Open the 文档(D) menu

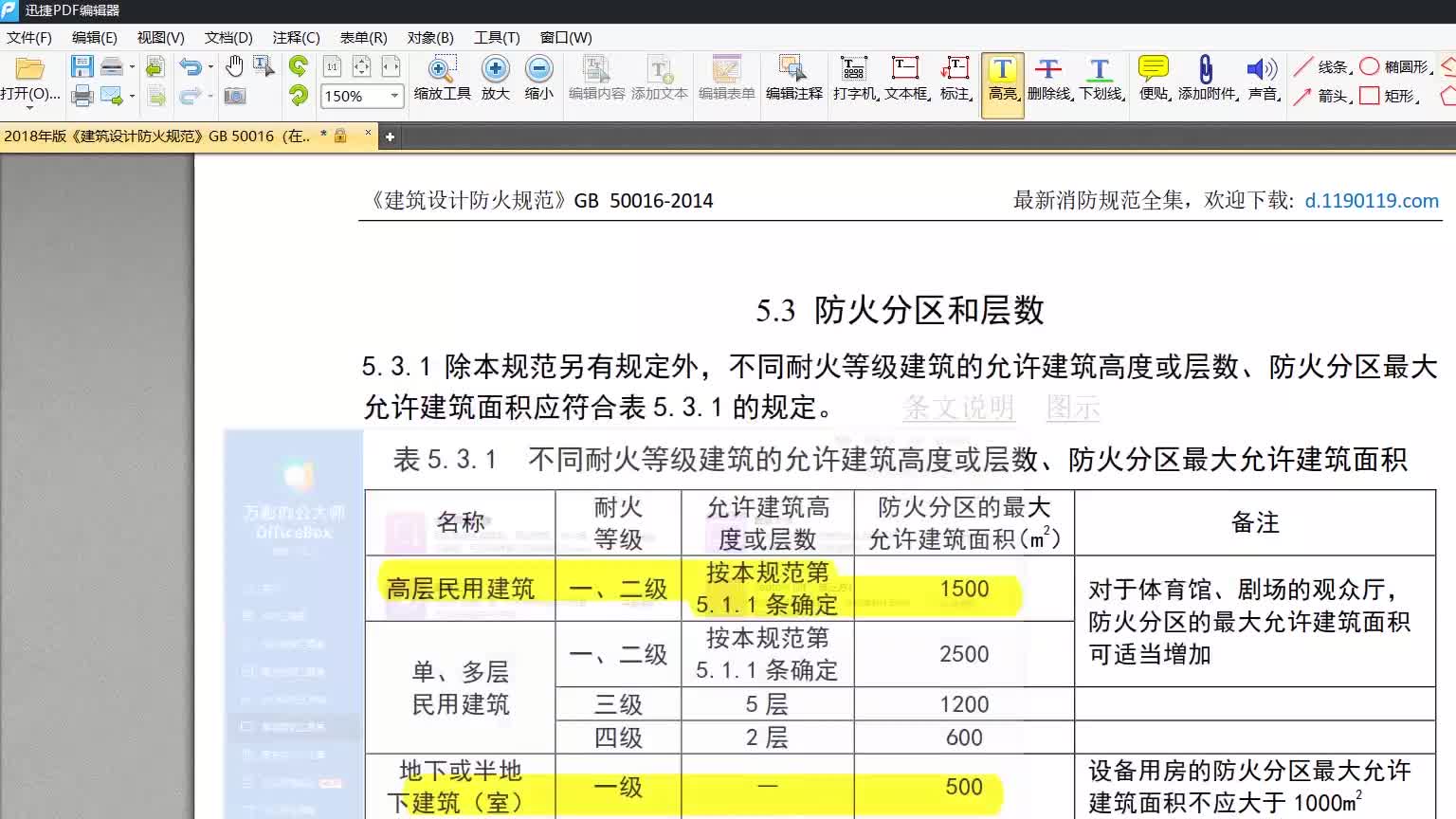click(228, 37)
